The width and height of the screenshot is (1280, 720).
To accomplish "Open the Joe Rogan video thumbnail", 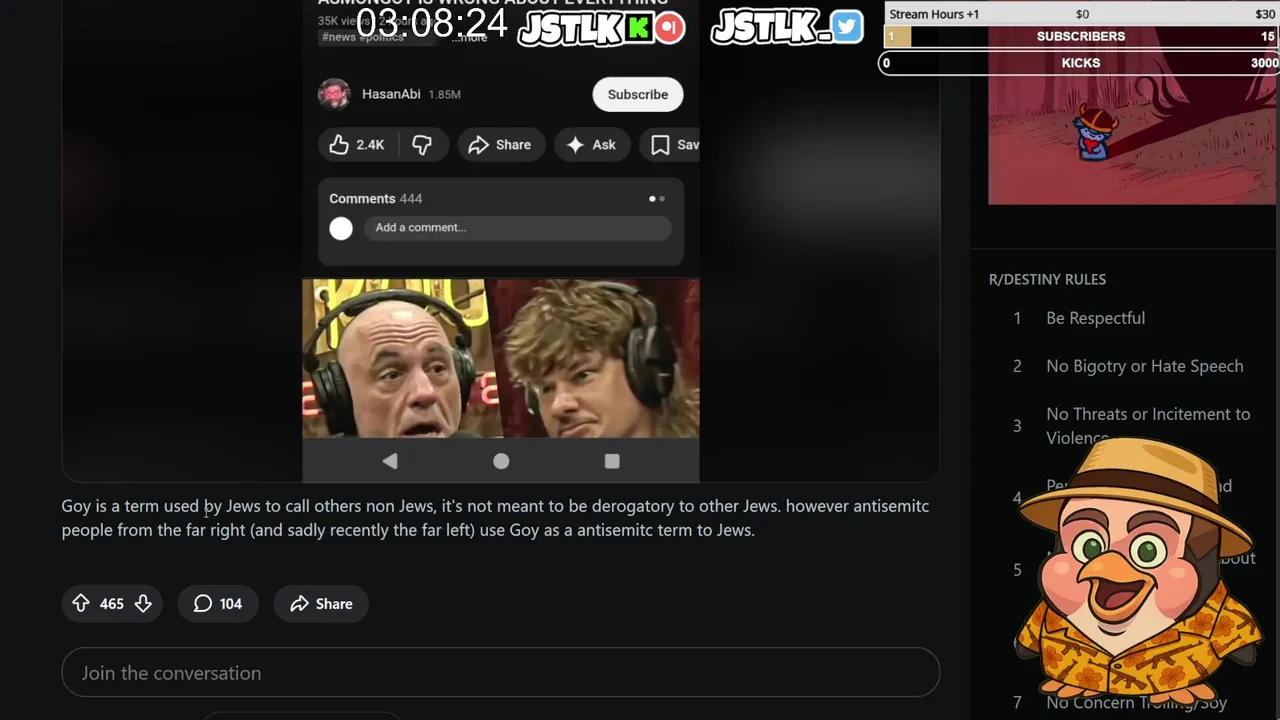I will 500,358.
